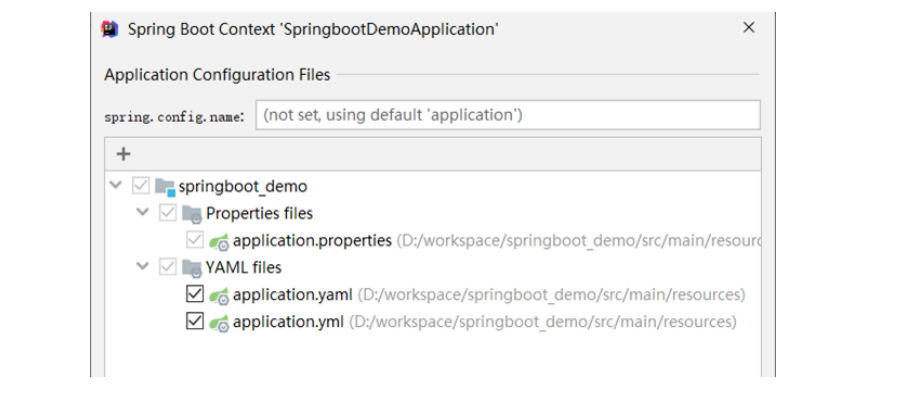Click the application.yaml Spring leaf icon
The image size is (912, 400).
(220, 295)
